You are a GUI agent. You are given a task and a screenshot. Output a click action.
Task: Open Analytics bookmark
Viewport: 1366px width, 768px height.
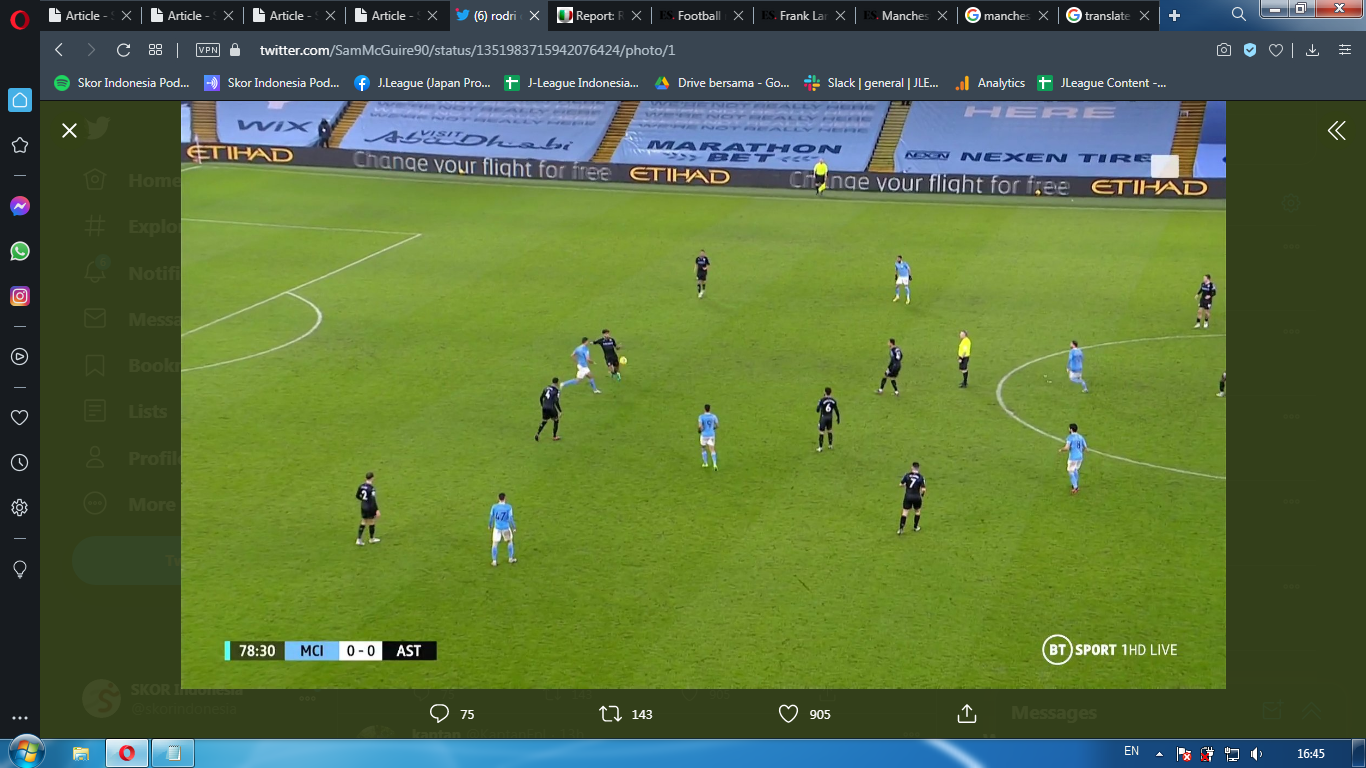click(991, 83)
